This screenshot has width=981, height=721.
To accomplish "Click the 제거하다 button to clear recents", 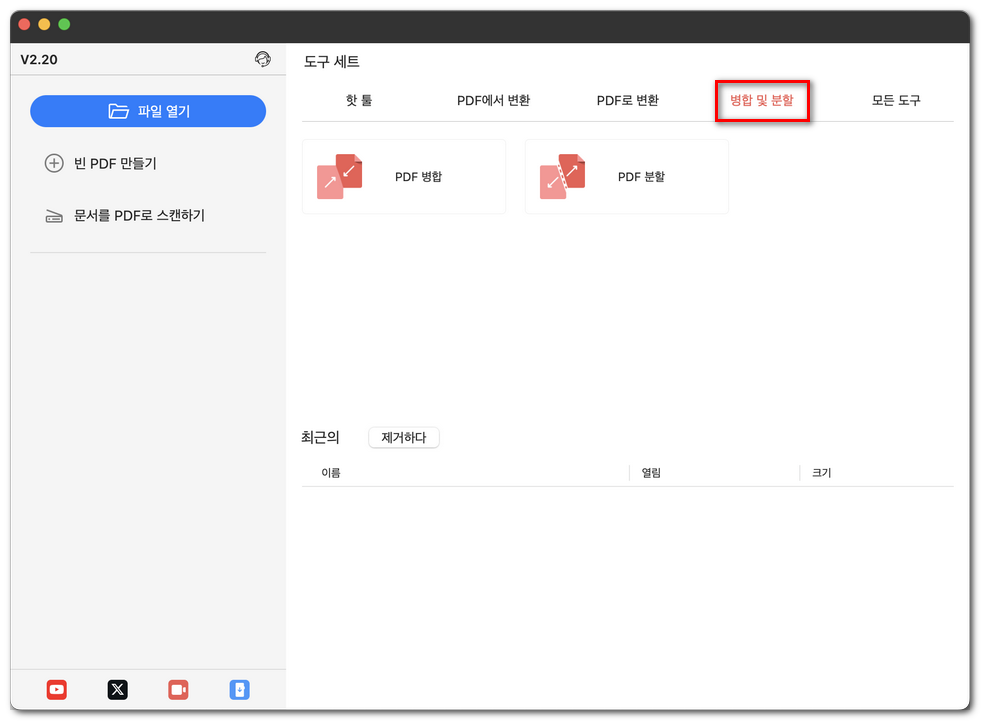I will [403, 437].
